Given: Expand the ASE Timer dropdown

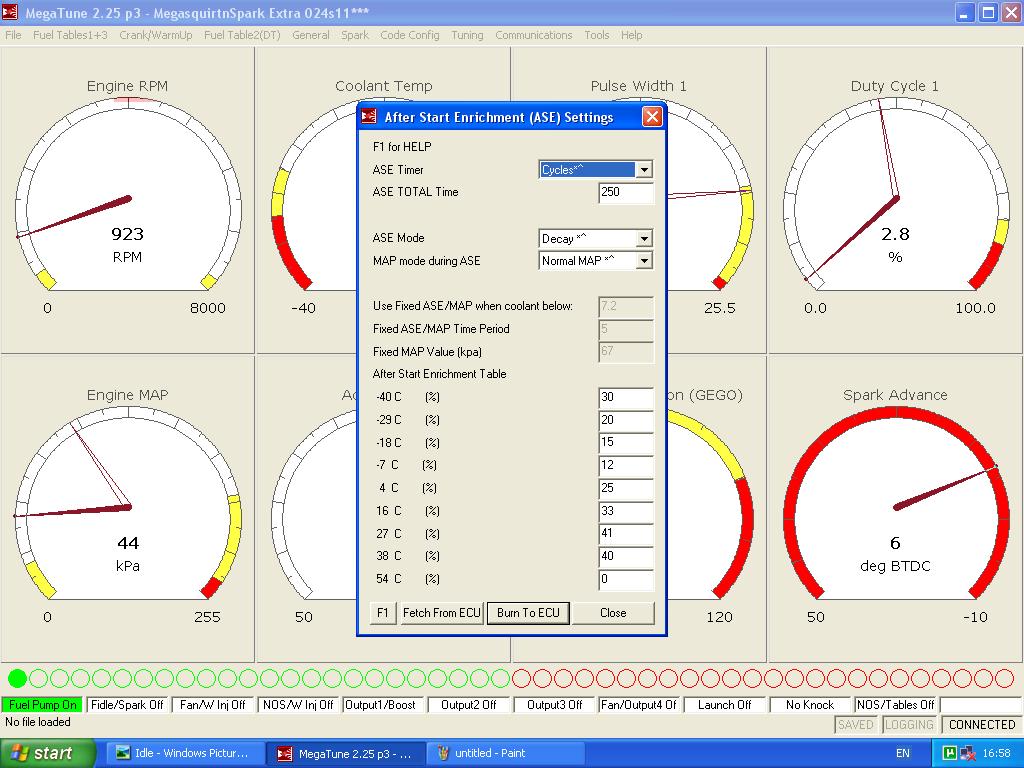Looking at the screenshot, I should pyautogui.click(x=644, y=170).
